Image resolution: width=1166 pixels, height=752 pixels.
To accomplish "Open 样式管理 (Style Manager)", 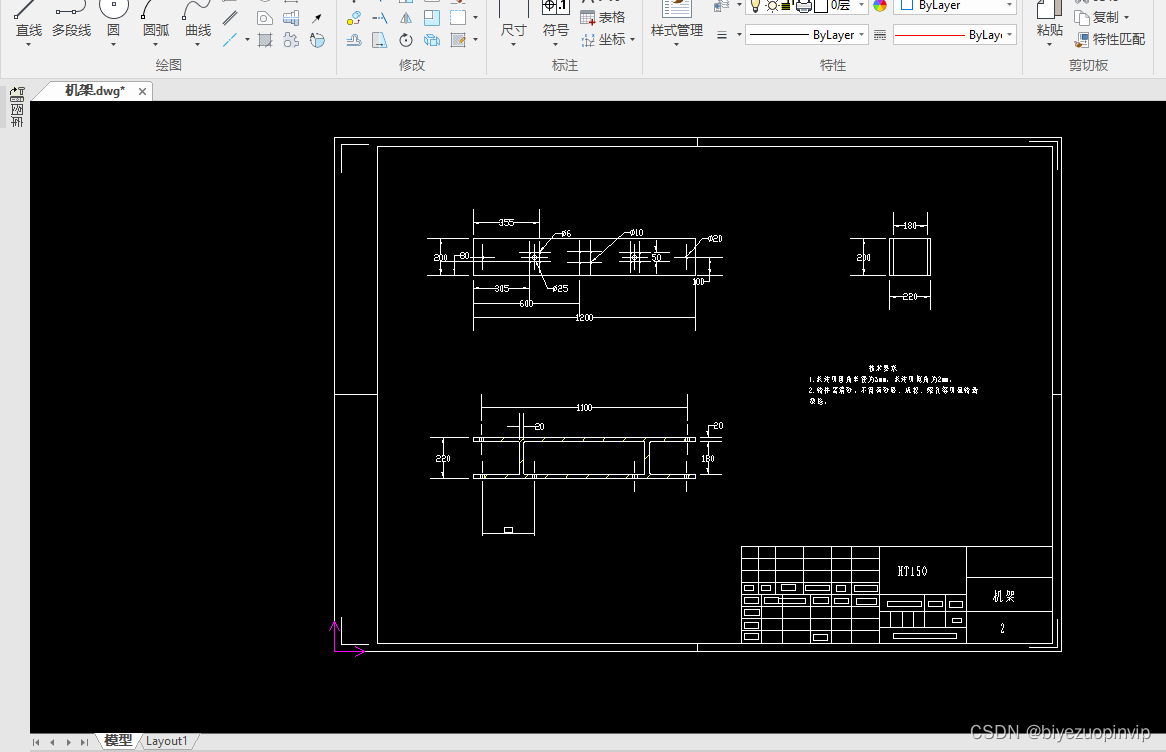I will pyautogui.click(x=677, y=19).
